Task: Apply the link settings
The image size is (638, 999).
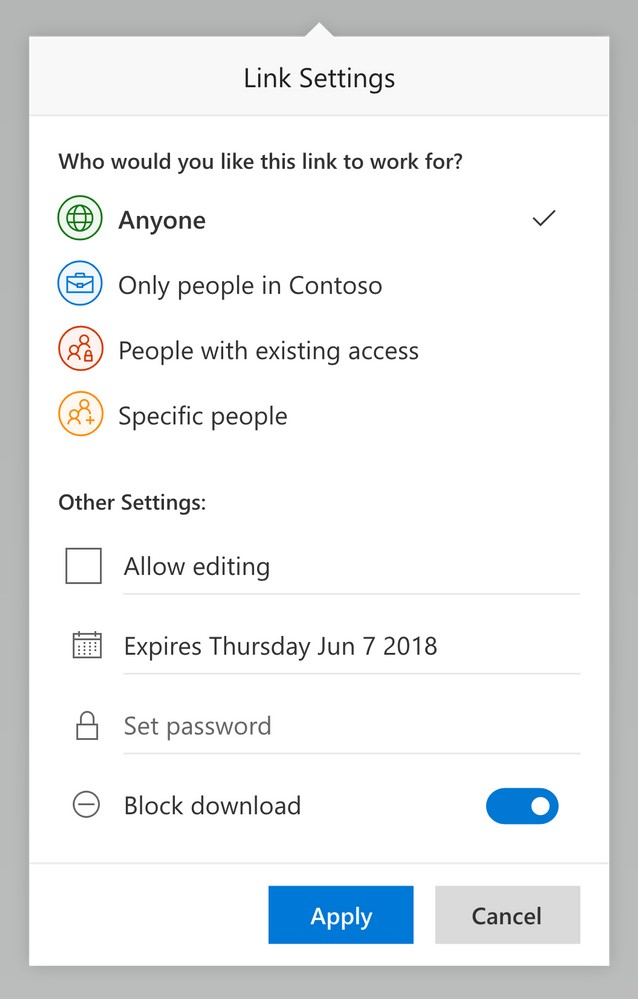Action: pyautogui.click(x=341, y=915)
